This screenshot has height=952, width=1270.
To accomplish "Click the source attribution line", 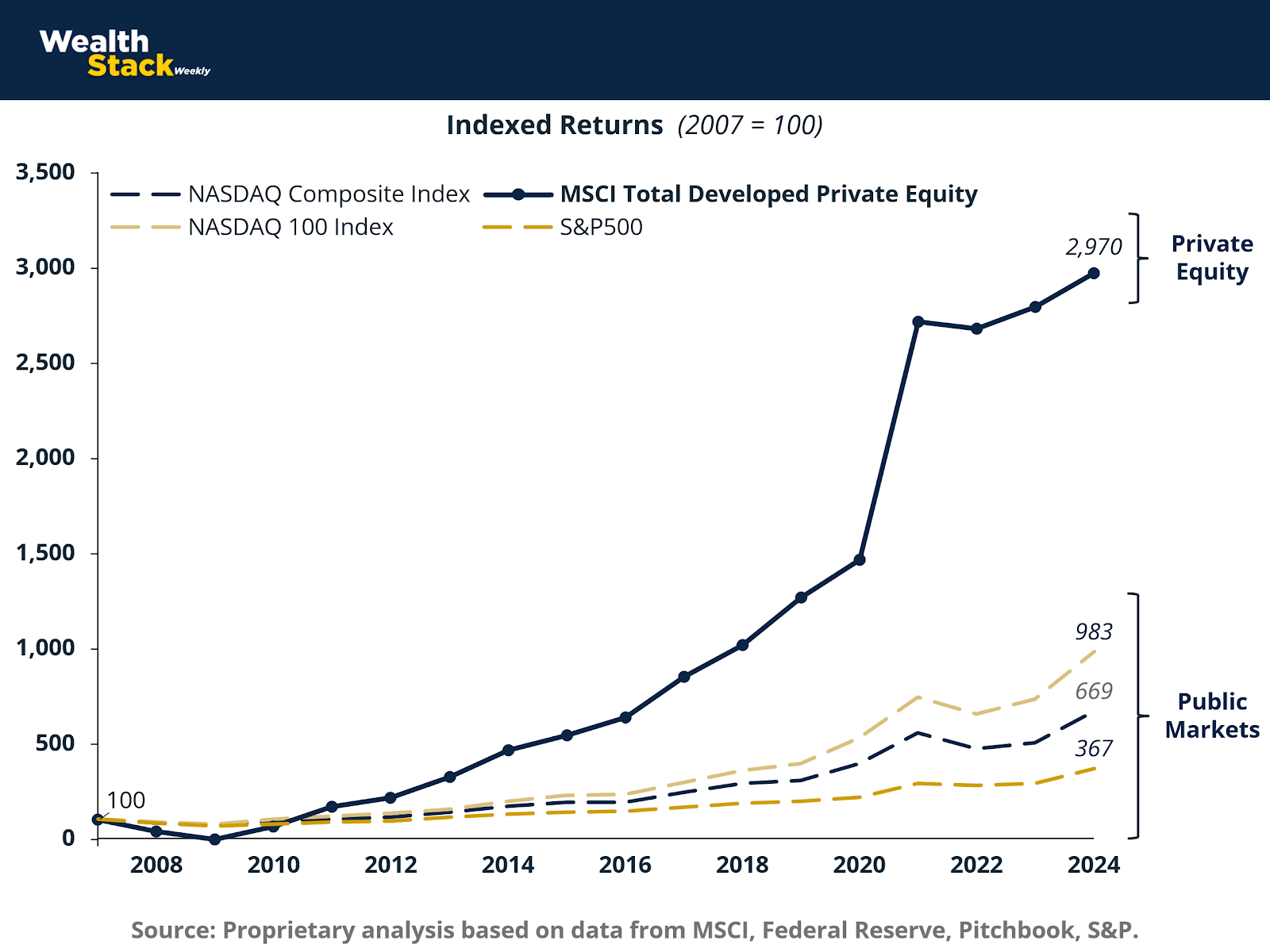I will 635,930.
